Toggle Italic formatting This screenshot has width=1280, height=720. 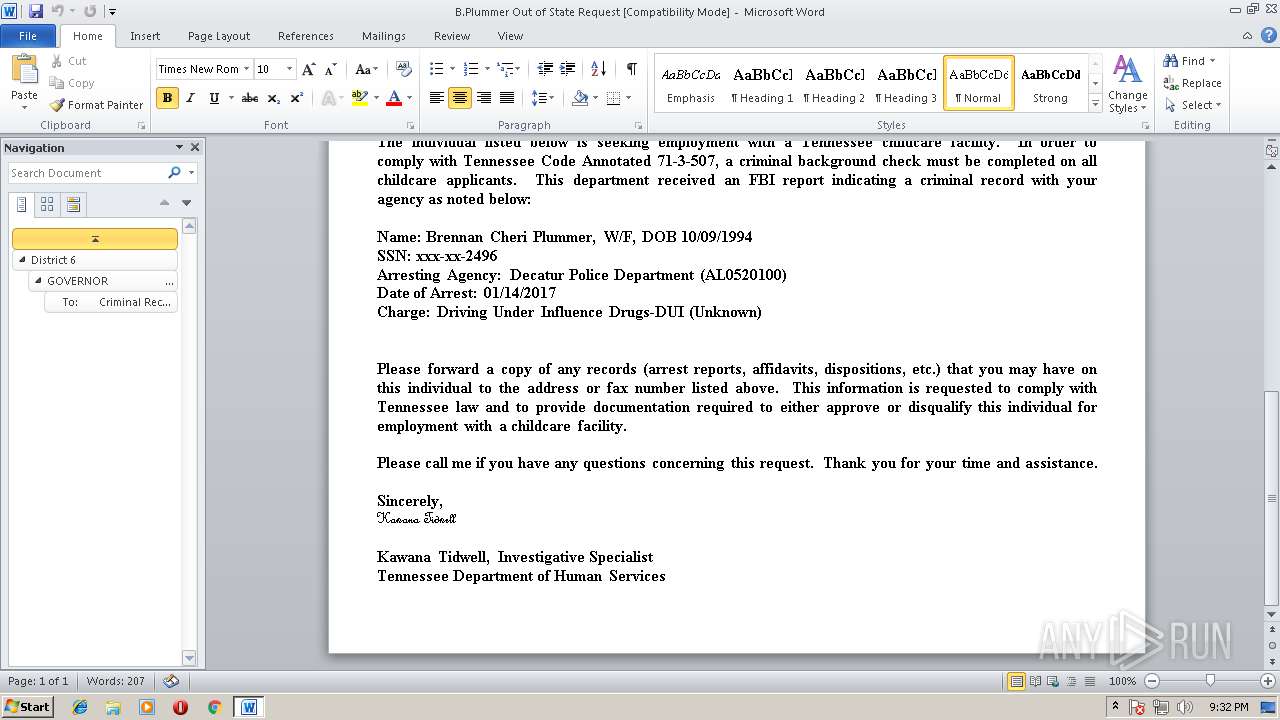(190, 98)
